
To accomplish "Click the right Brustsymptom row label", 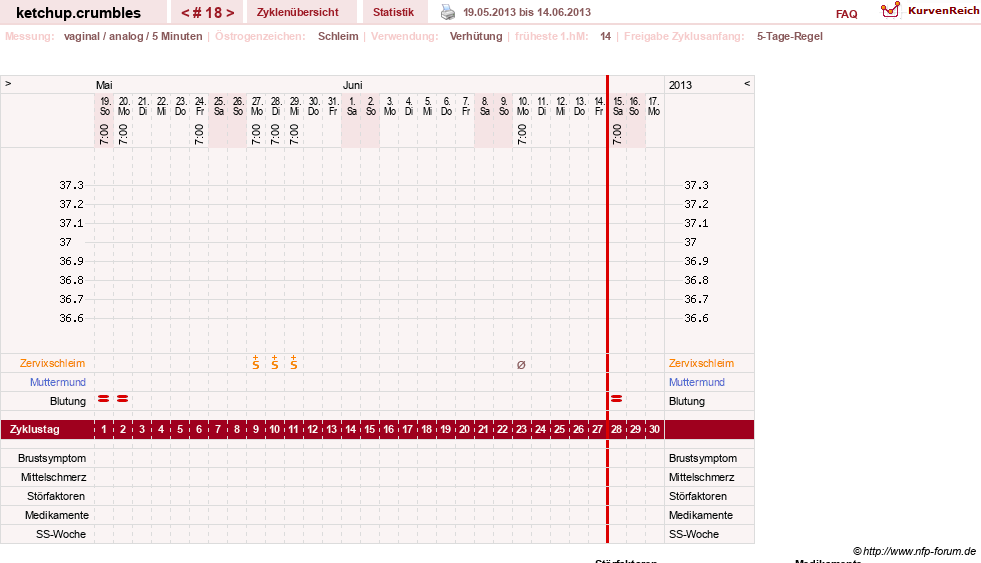I will pyautogui.click(x=703, y=458).
